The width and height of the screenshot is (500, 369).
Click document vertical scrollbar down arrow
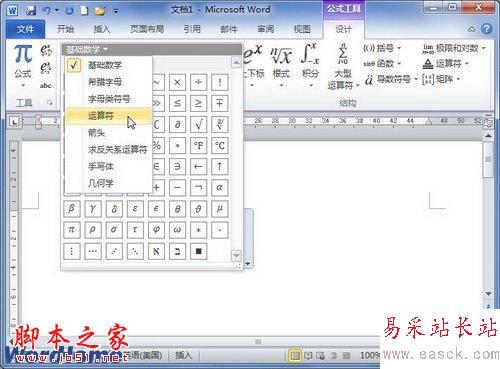[x=488, y=294]
